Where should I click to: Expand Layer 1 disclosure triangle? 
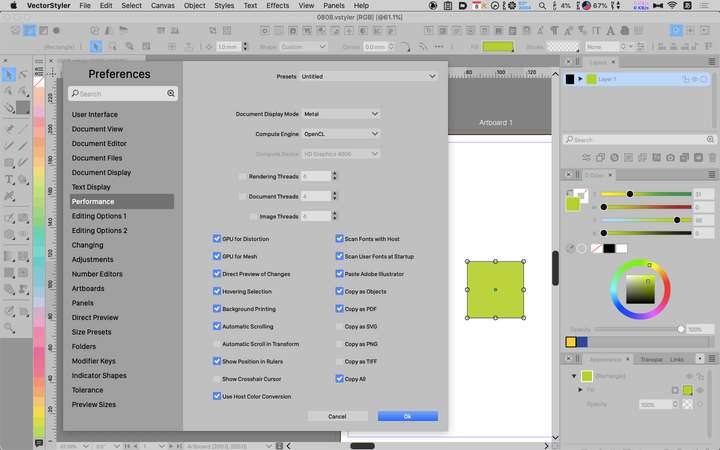pos(580,79)
